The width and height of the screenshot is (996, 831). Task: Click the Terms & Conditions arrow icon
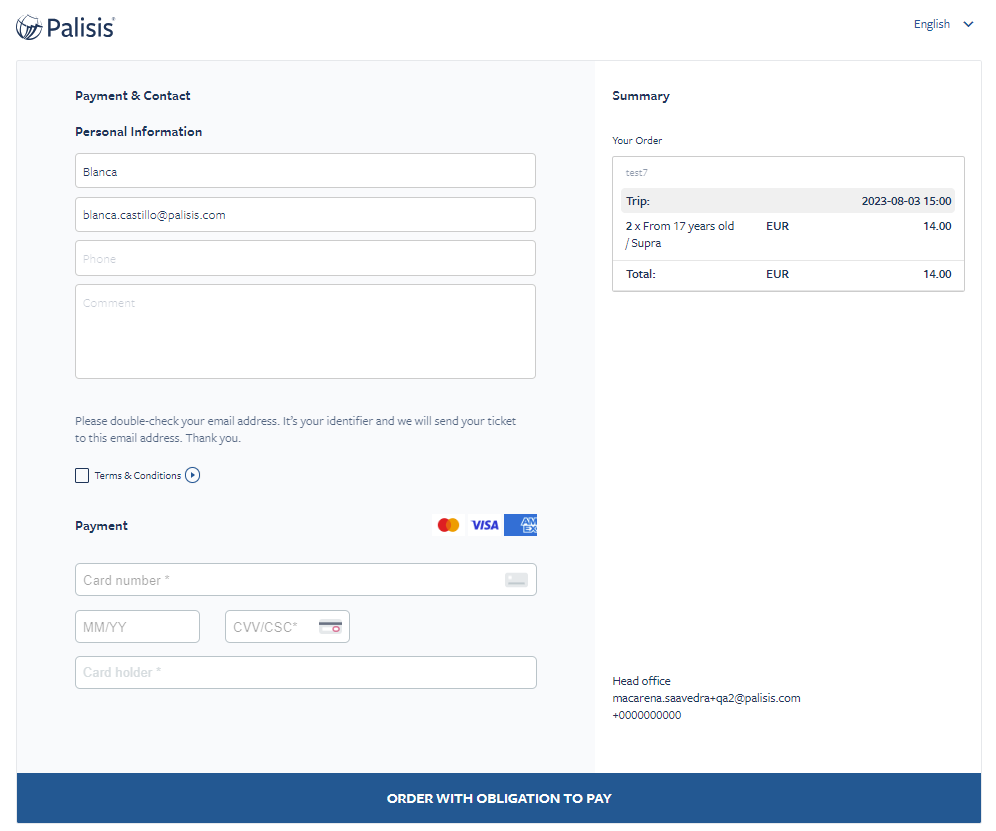[x=192, y=475]
